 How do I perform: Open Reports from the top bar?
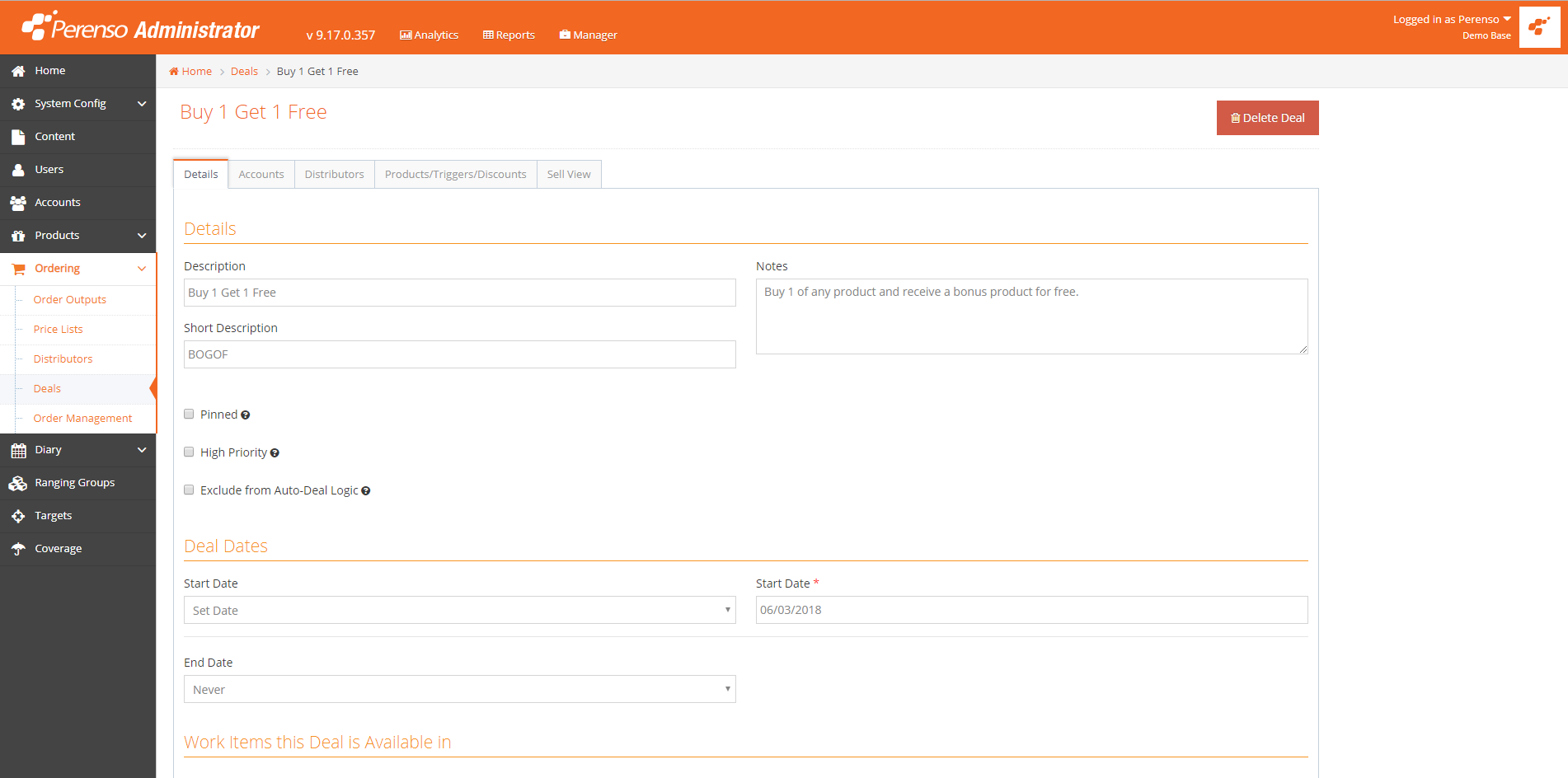509,35
